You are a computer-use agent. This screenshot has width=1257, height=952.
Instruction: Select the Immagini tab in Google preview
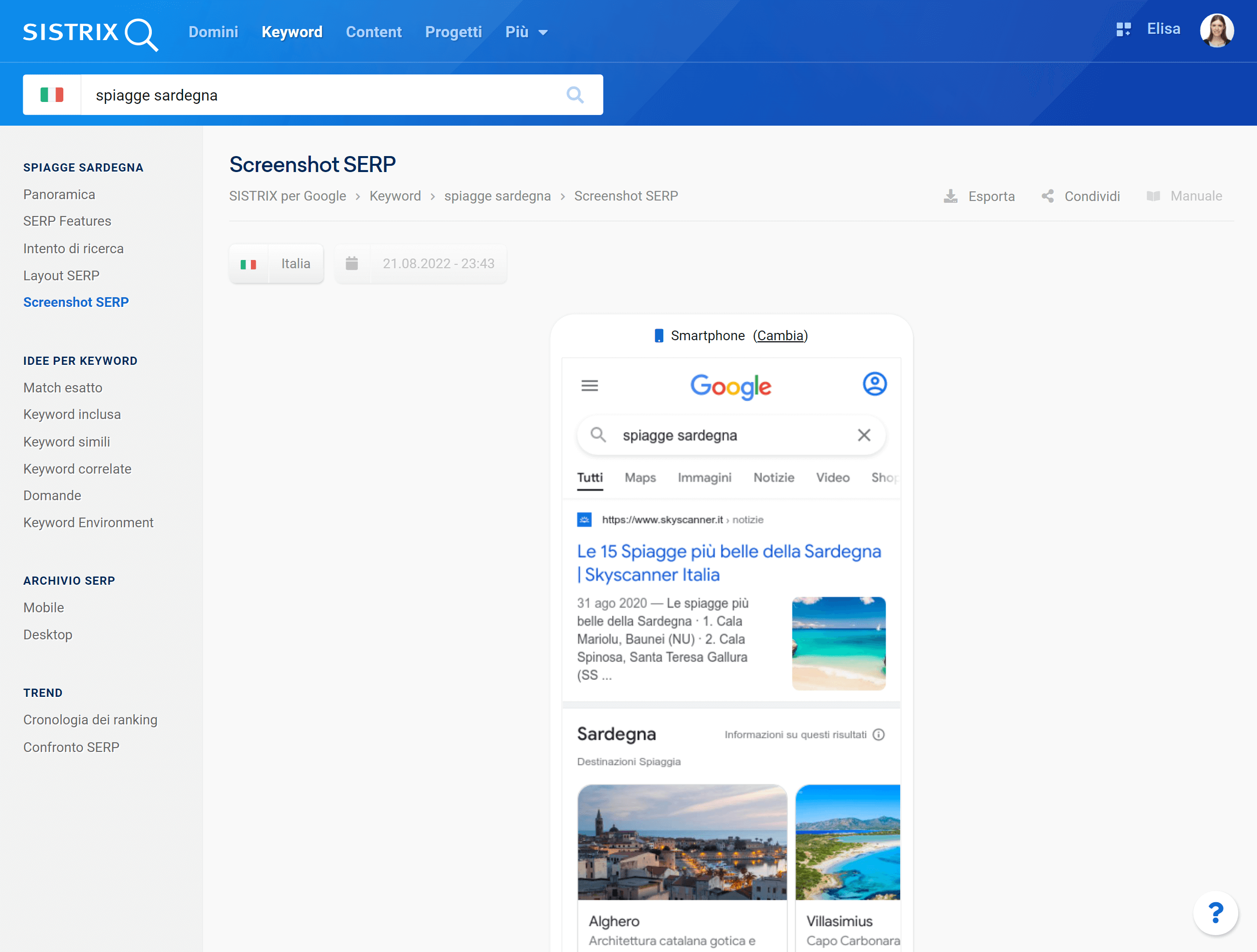tap(705, 478)
